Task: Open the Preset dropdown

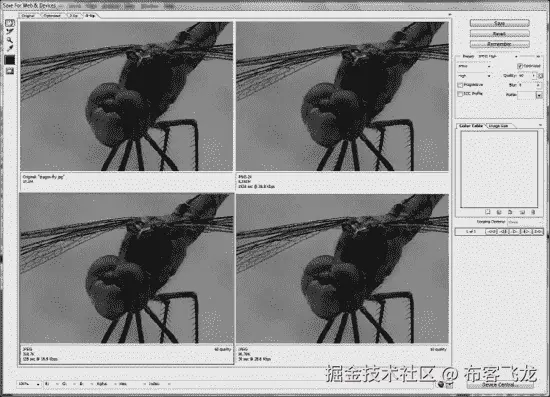Action: [x=498, y=56]
